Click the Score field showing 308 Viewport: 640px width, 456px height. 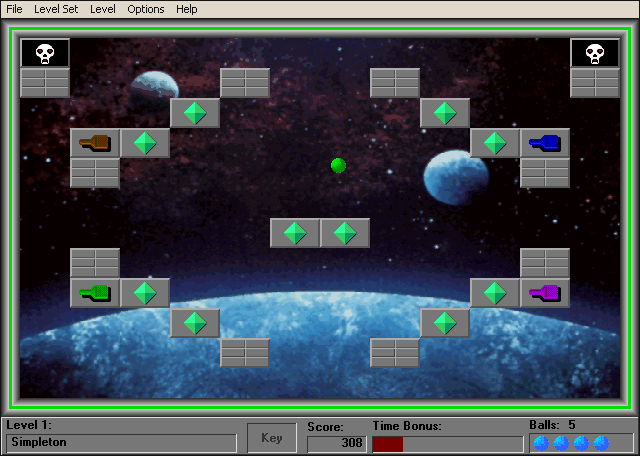coord(337,444)
